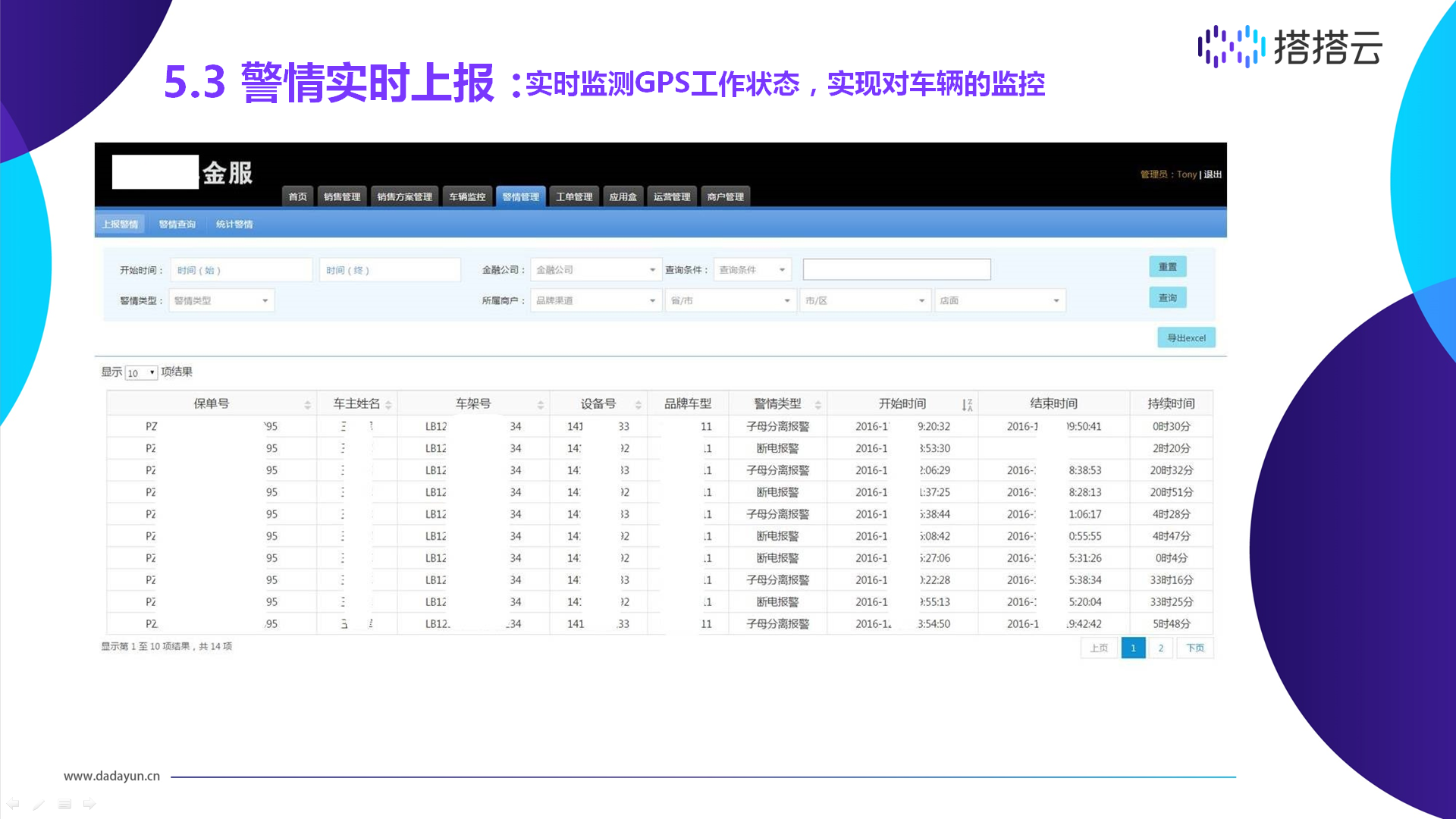
Task: Click the 导出excel button
Action: [x=1186, y=338]
